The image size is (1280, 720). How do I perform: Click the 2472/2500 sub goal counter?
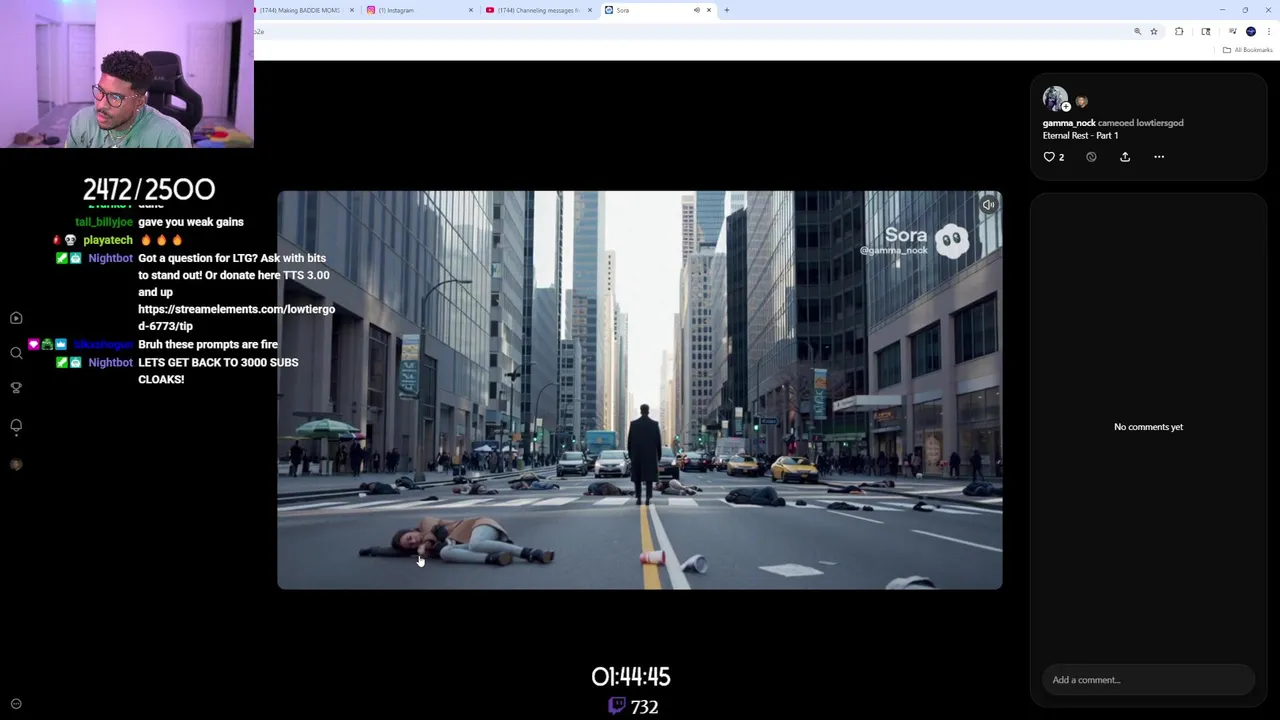pos(149,189)
